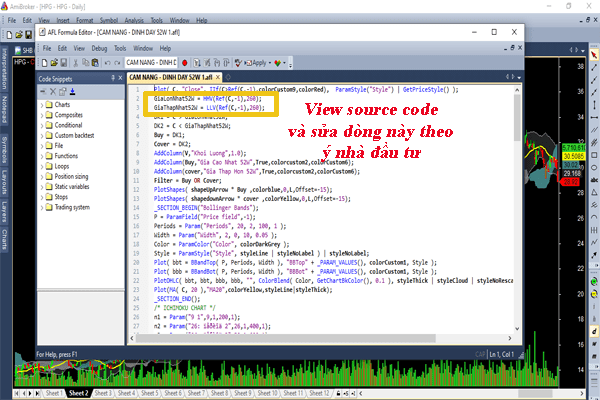Click the Layers side panel tab
Screen dimensions: 600x400
[4, 211]
